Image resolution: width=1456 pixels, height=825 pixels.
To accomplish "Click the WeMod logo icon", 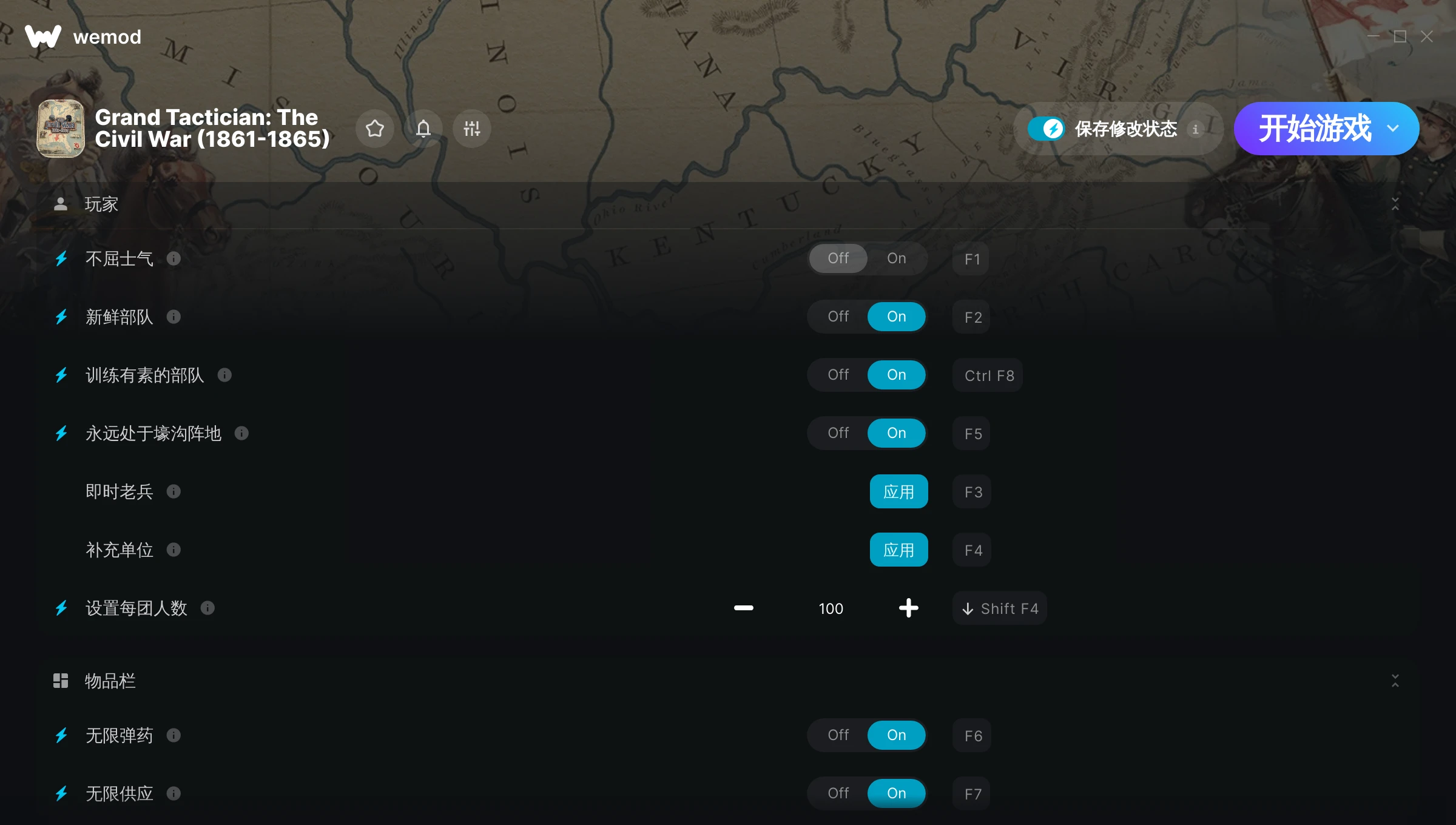I will coord(43,36).
